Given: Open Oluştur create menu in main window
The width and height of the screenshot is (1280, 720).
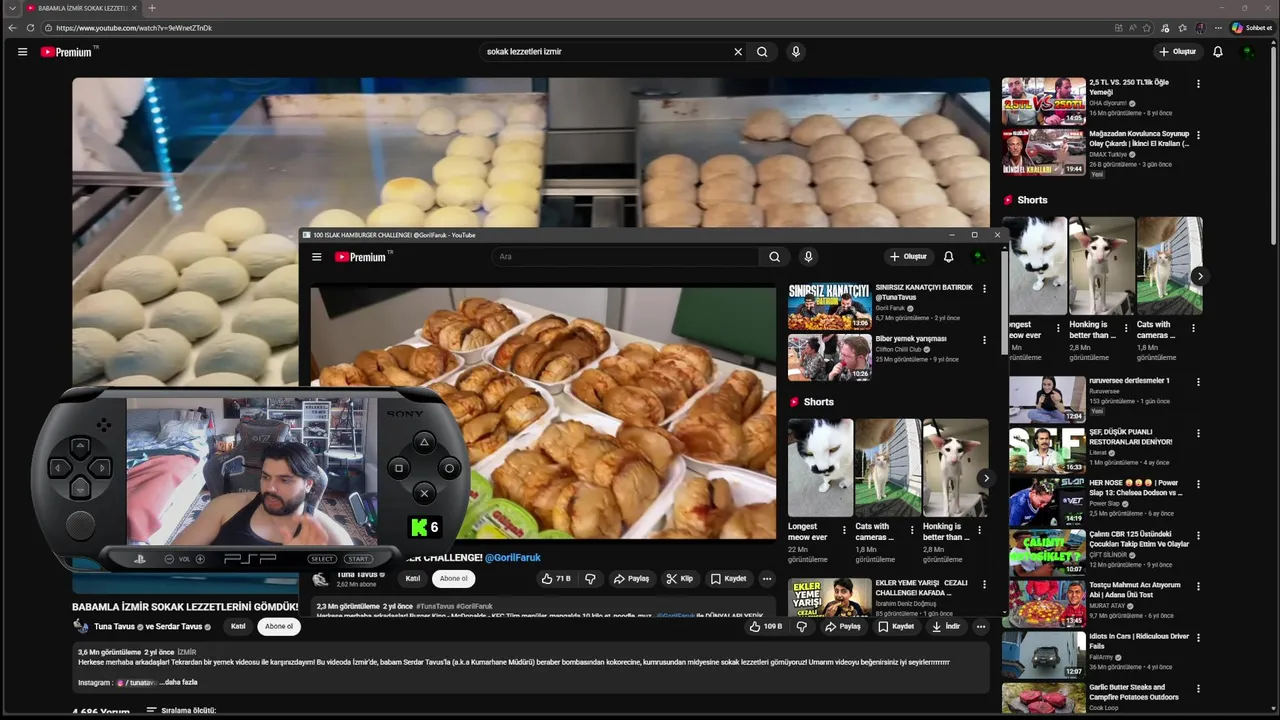Looking at the screenshot, I should pos(1178,52).
